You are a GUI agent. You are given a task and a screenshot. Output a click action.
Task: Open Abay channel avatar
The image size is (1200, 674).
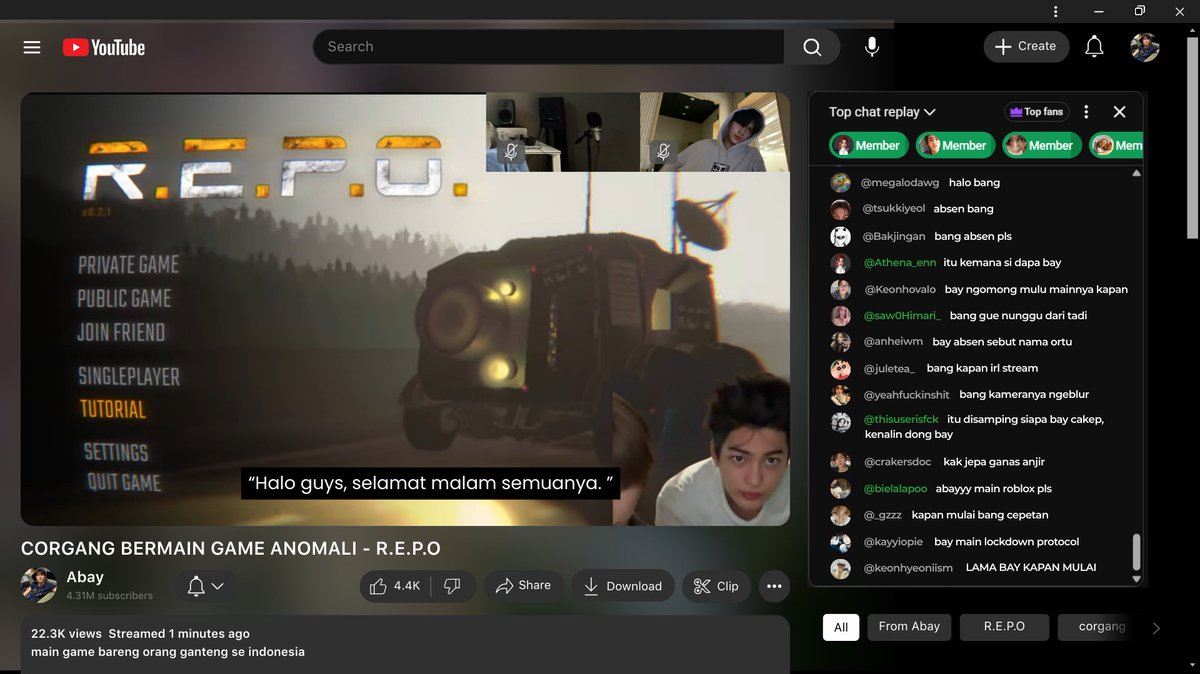click(39, 585)
